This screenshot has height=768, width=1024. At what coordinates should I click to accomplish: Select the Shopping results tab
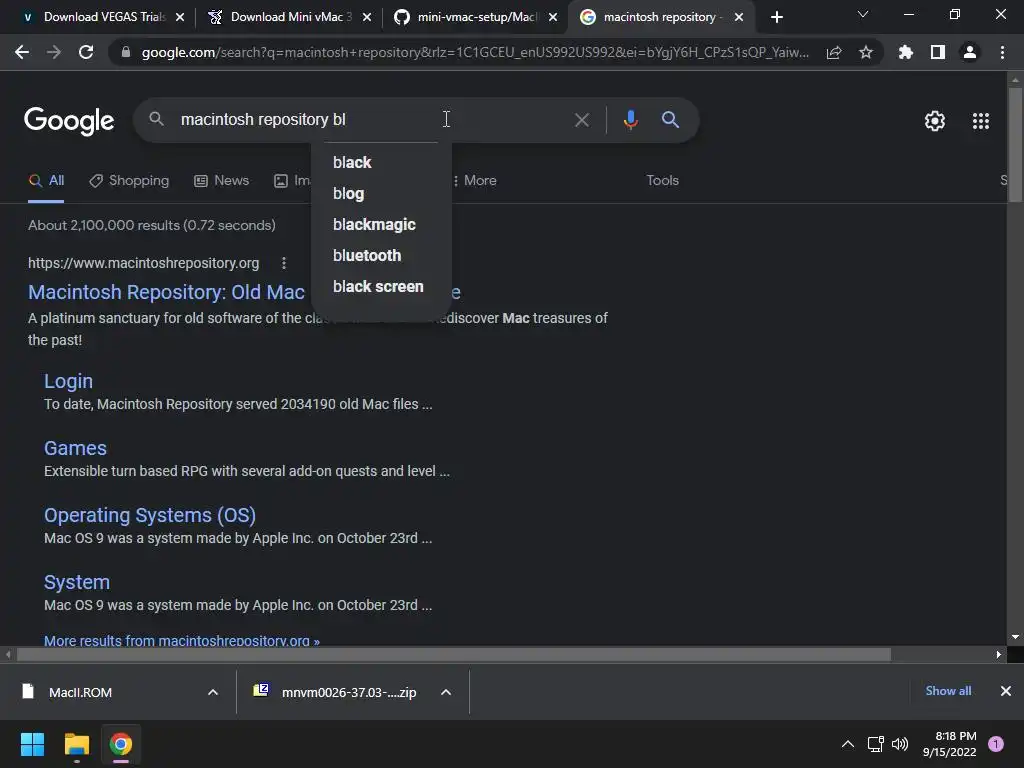click(129, 181)
